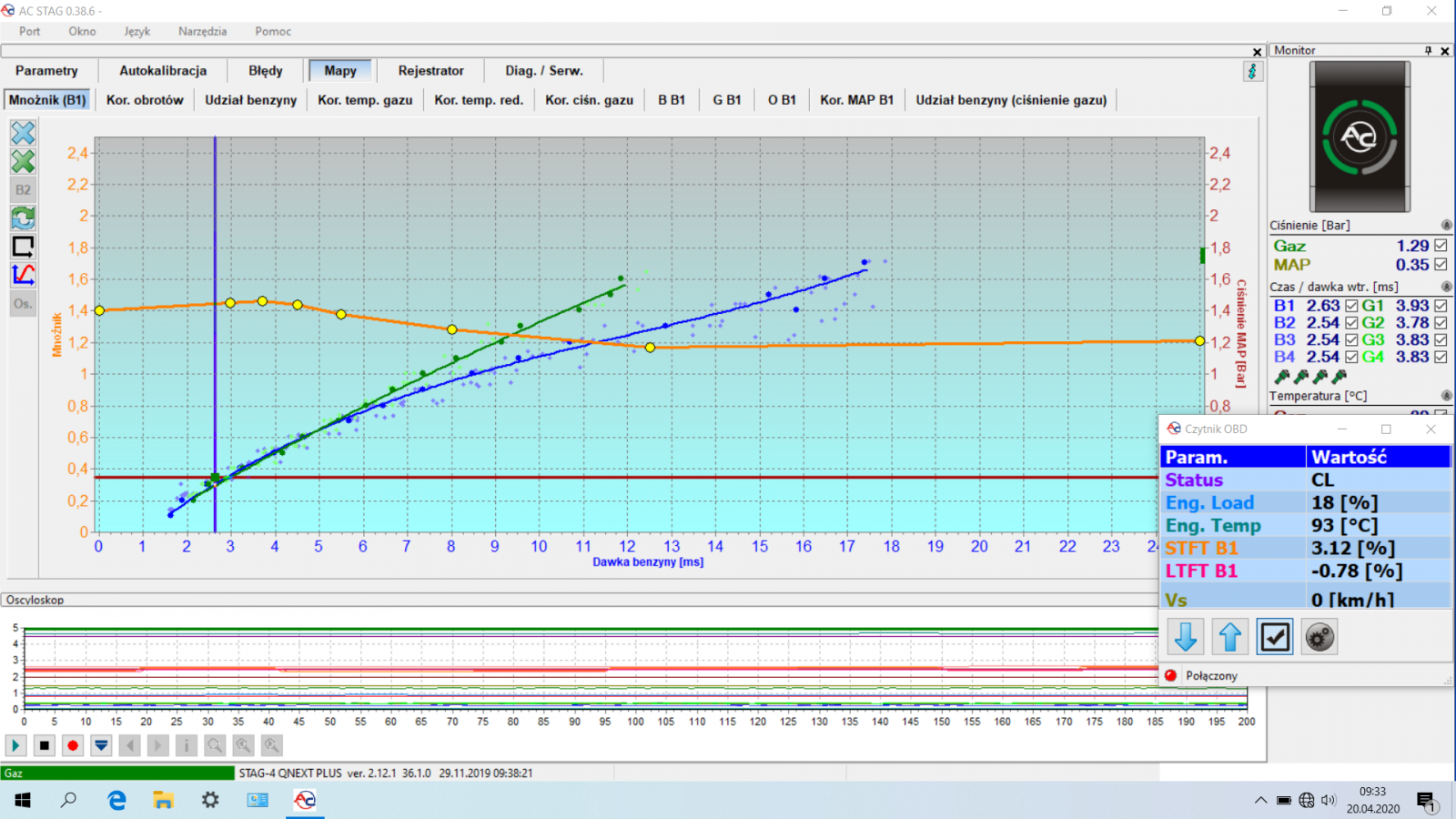Click the green connection icon above the chart

[x=1253, y=71]
